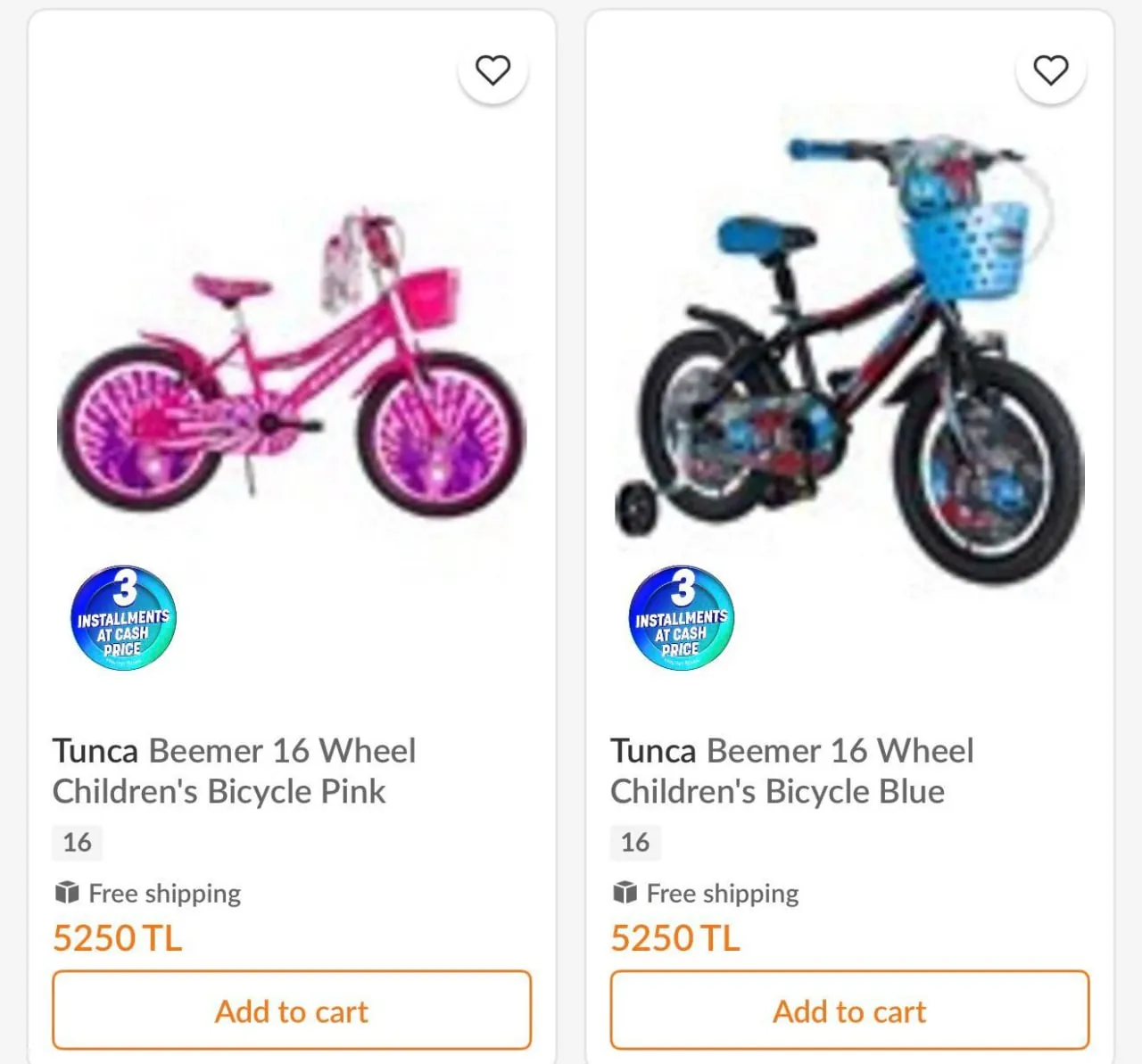Click the Tunca brand name on pink bicycle

(x=95, y=751)
